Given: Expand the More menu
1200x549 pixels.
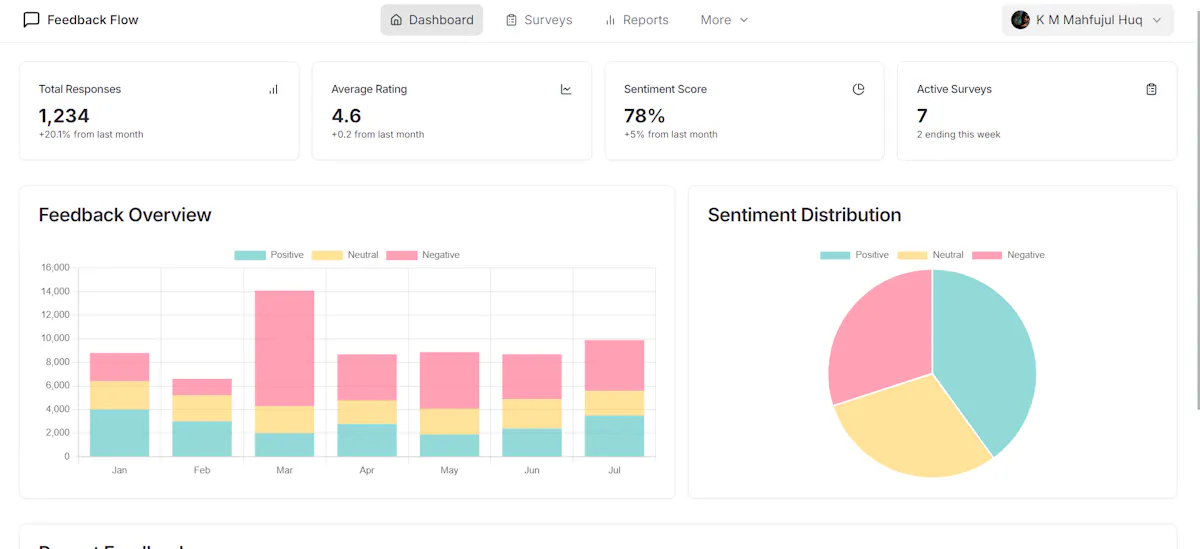Looking at the screenshot, I should [725, 20].
